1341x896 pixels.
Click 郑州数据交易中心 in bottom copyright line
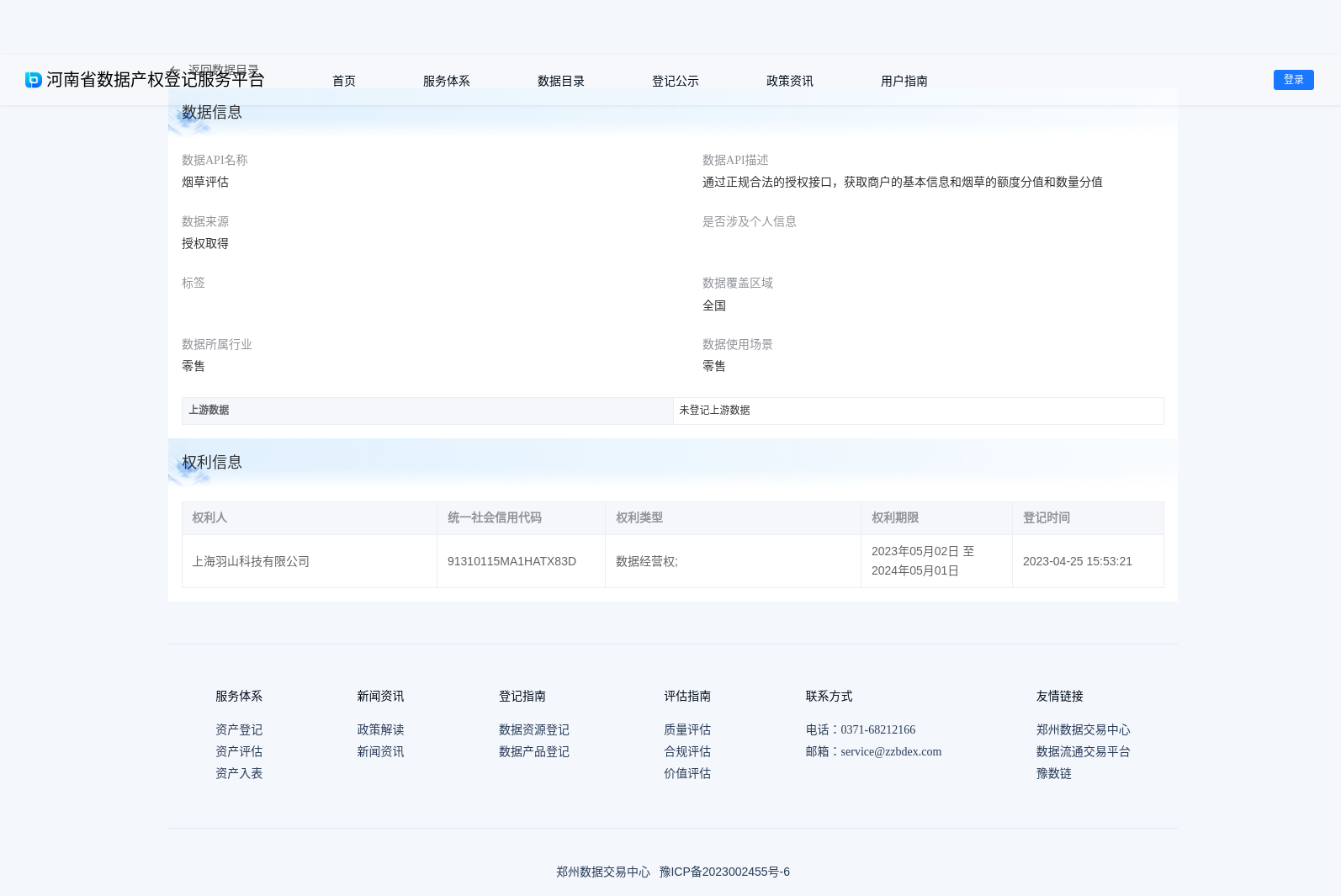click(x=603, y=872)
